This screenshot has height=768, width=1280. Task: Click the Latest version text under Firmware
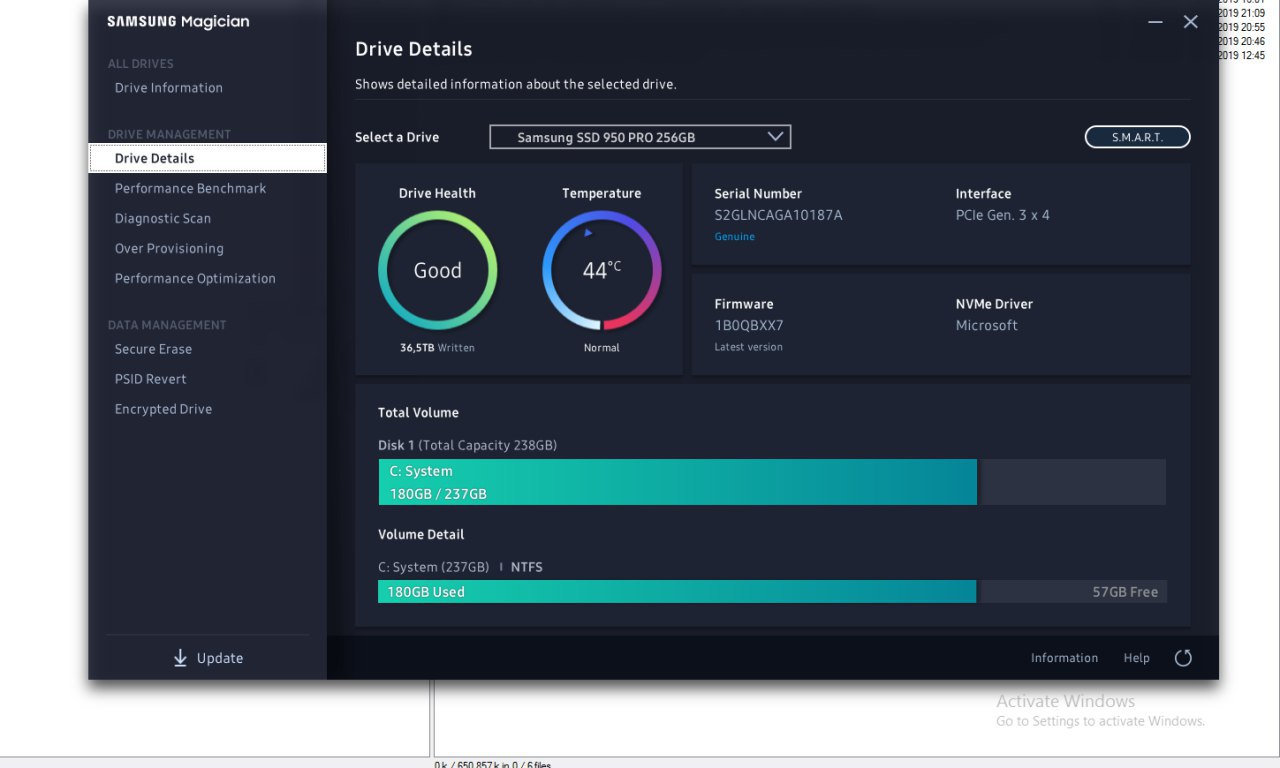(x=748, y=347)
